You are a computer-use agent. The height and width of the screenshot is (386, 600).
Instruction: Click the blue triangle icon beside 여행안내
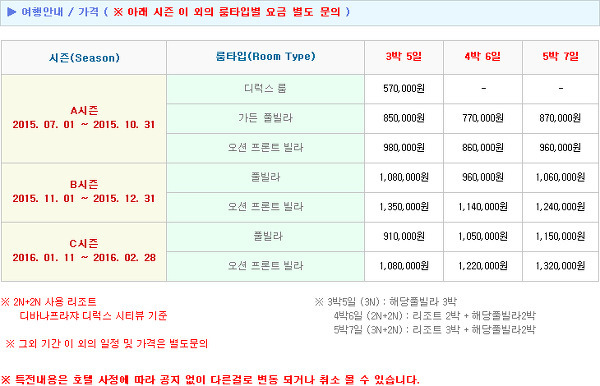tap(11, 12)
